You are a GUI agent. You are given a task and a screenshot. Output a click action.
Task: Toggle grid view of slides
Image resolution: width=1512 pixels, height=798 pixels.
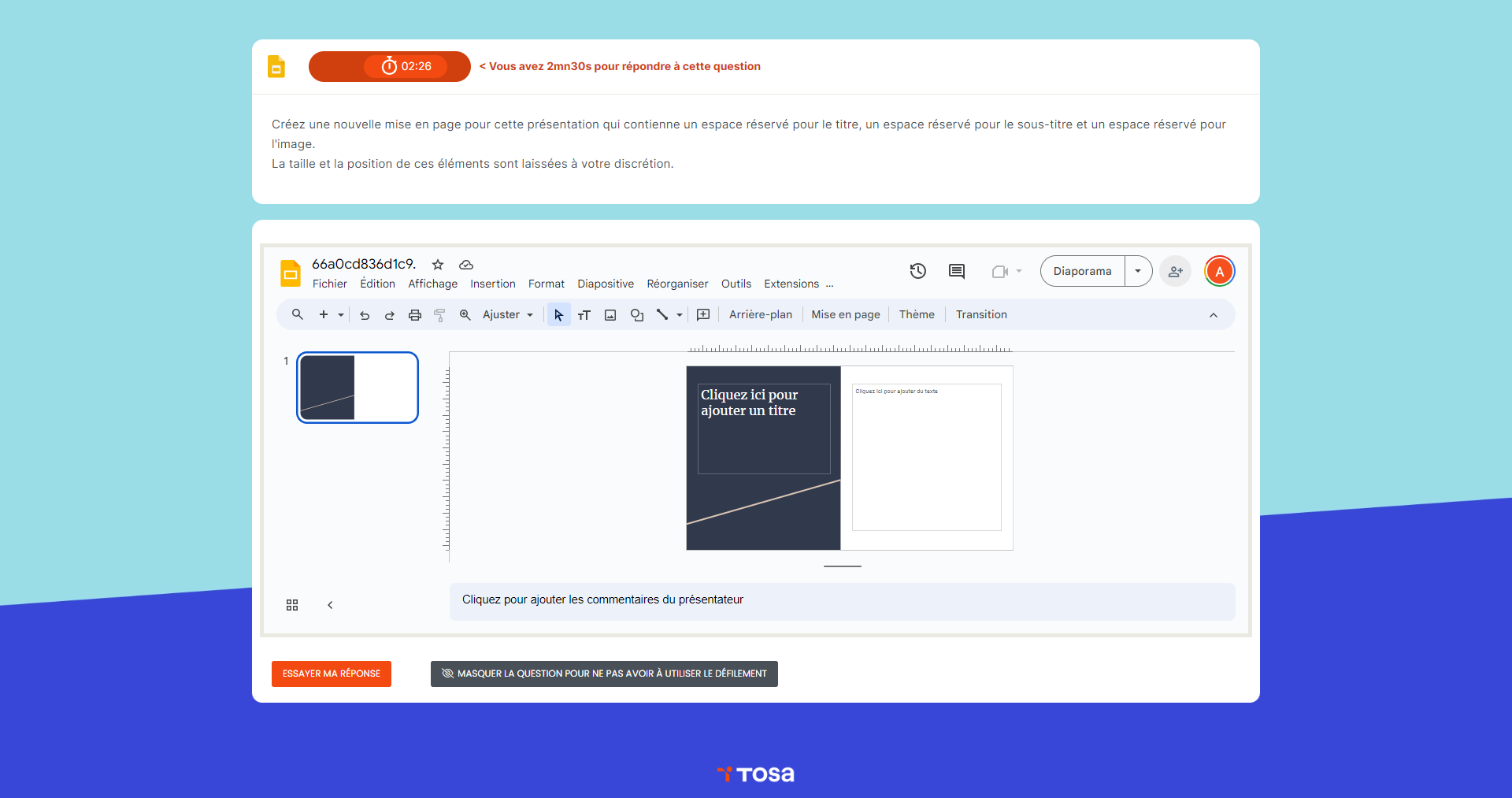click(x=292, y=605)
